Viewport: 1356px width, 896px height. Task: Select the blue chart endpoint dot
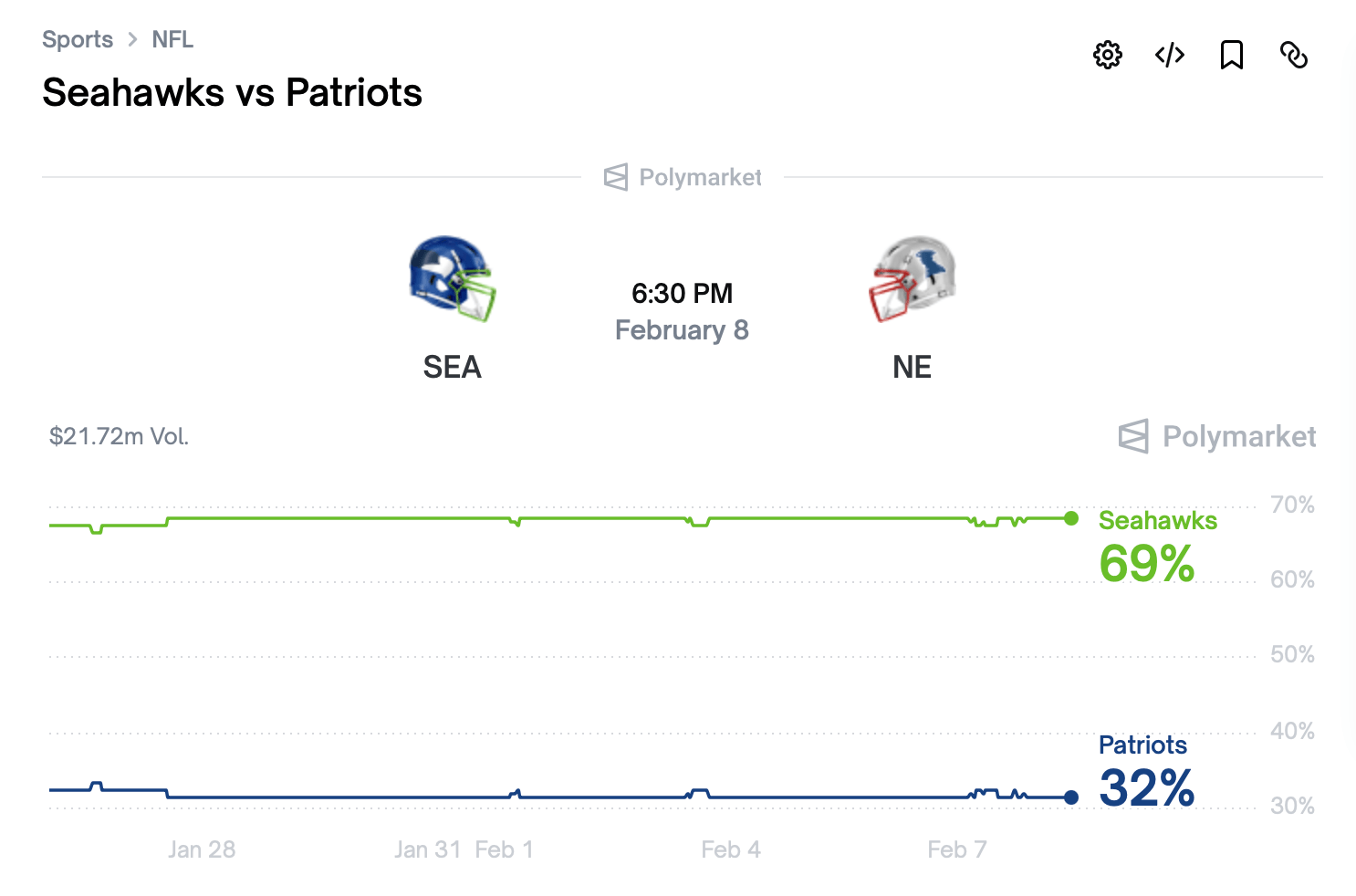1070,796
